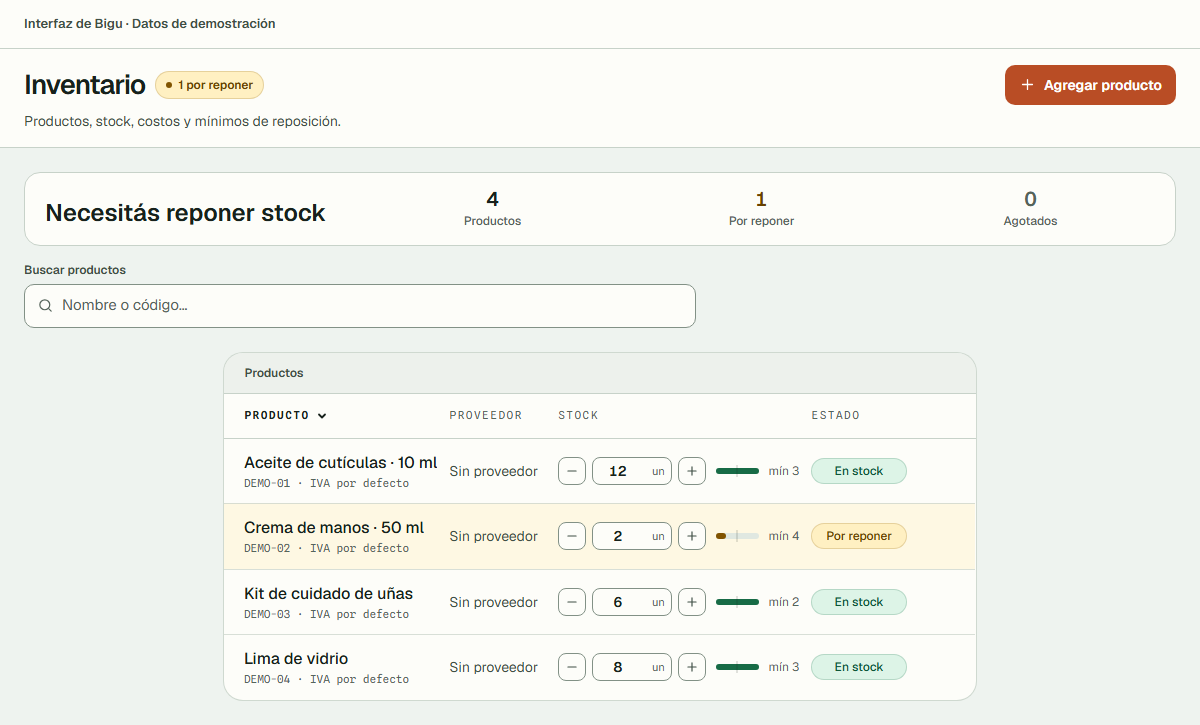Viewport: 1200px width, 725px height.
Task: Click the 0 Agotados summary stat
Action: (1030, 209)
